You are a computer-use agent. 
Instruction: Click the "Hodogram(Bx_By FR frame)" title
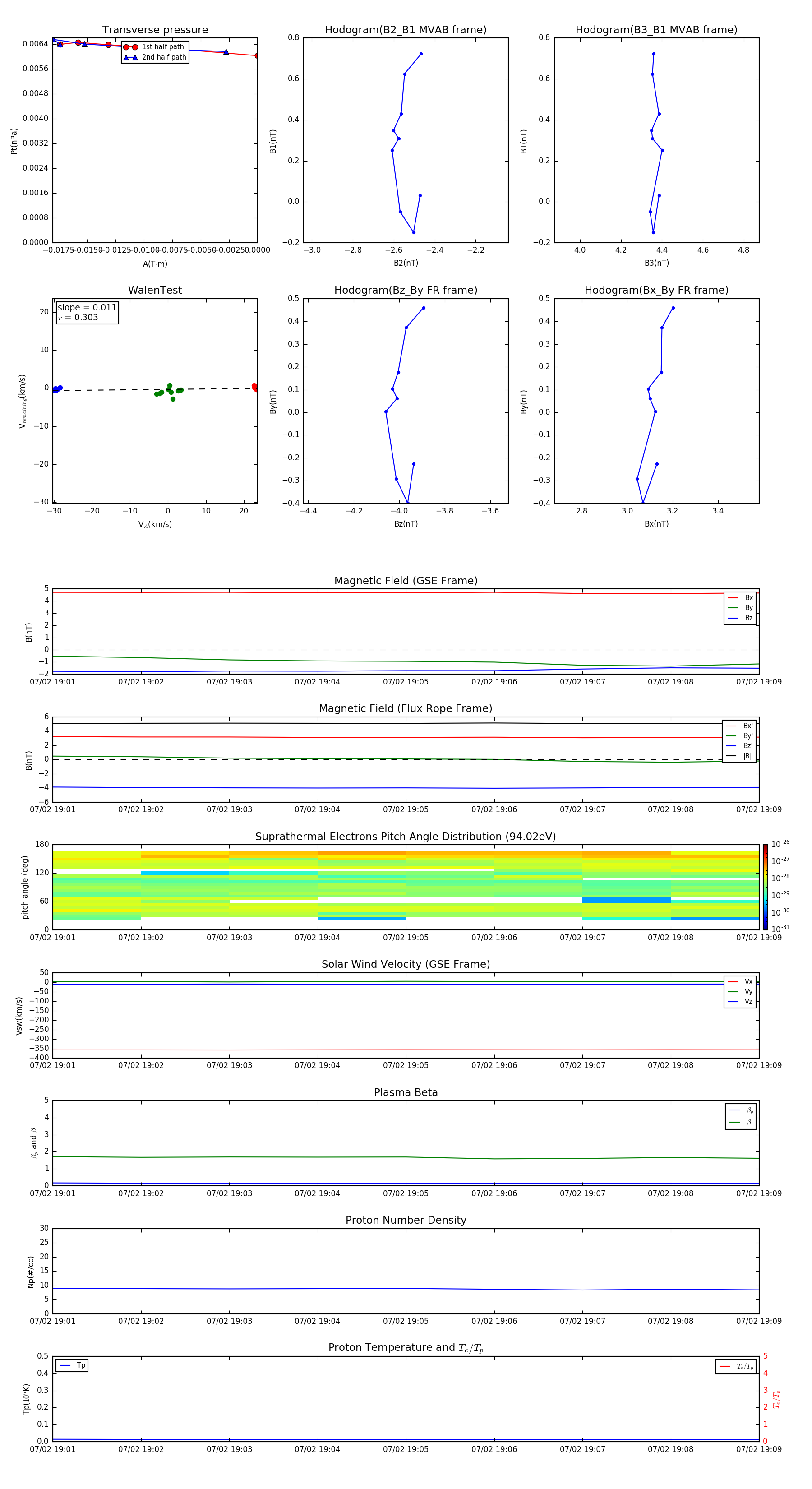point(656,290)
